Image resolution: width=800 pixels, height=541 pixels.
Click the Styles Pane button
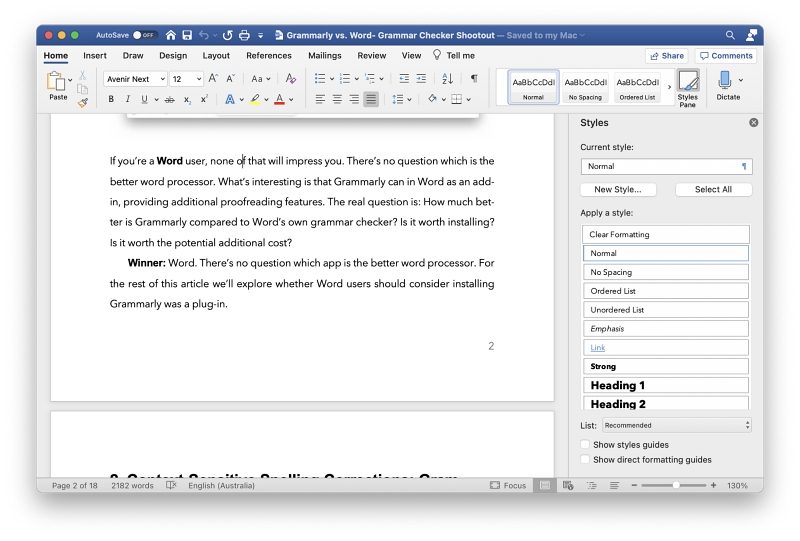(688, 88)
